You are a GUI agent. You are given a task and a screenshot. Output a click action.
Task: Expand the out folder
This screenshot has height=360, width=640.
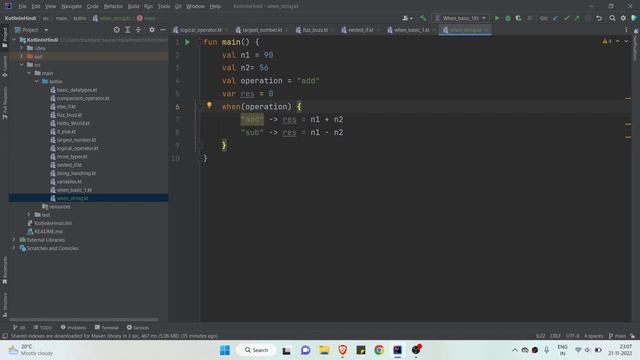[x=22, y=56]
